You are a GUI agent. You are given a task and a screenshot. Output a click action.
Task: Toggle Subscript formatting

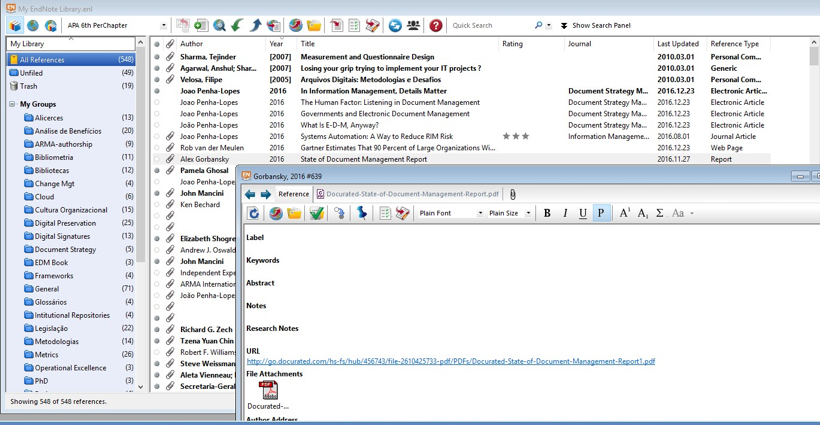tap(643, 213)
